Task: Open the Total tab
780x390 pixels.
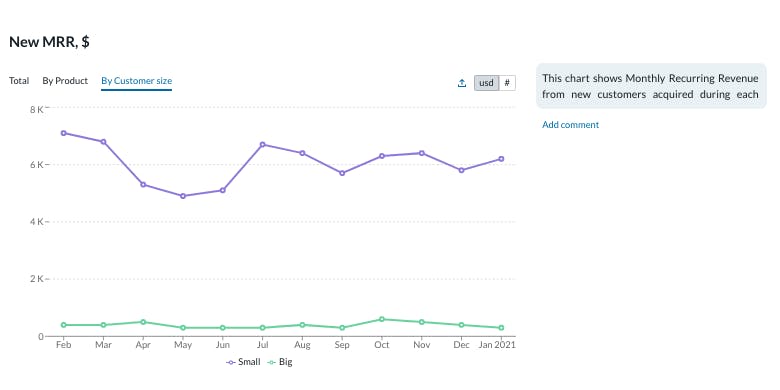Action: [x=19, y=81]
